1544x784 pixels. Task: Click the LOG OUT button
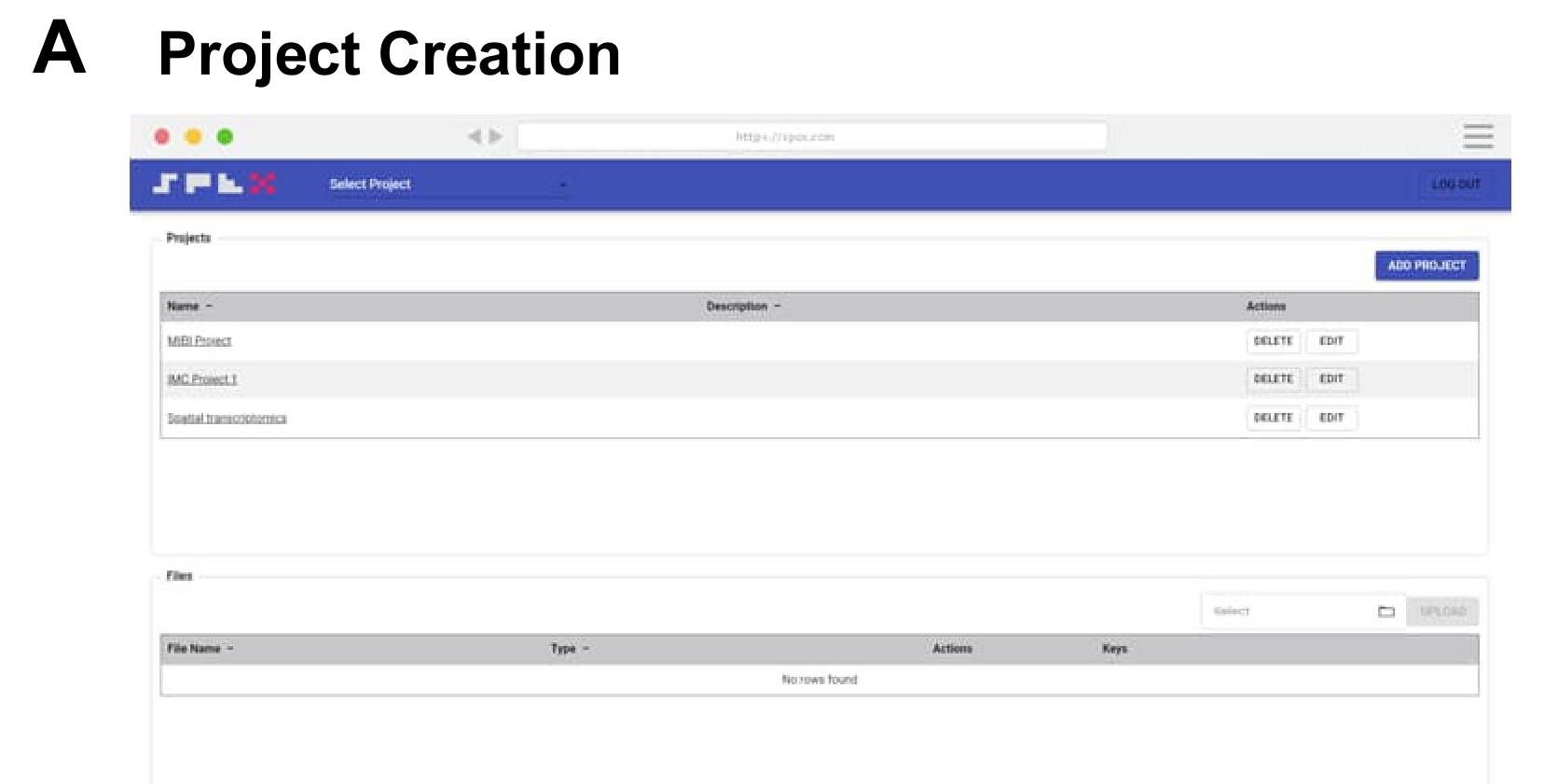(1455, 185)
